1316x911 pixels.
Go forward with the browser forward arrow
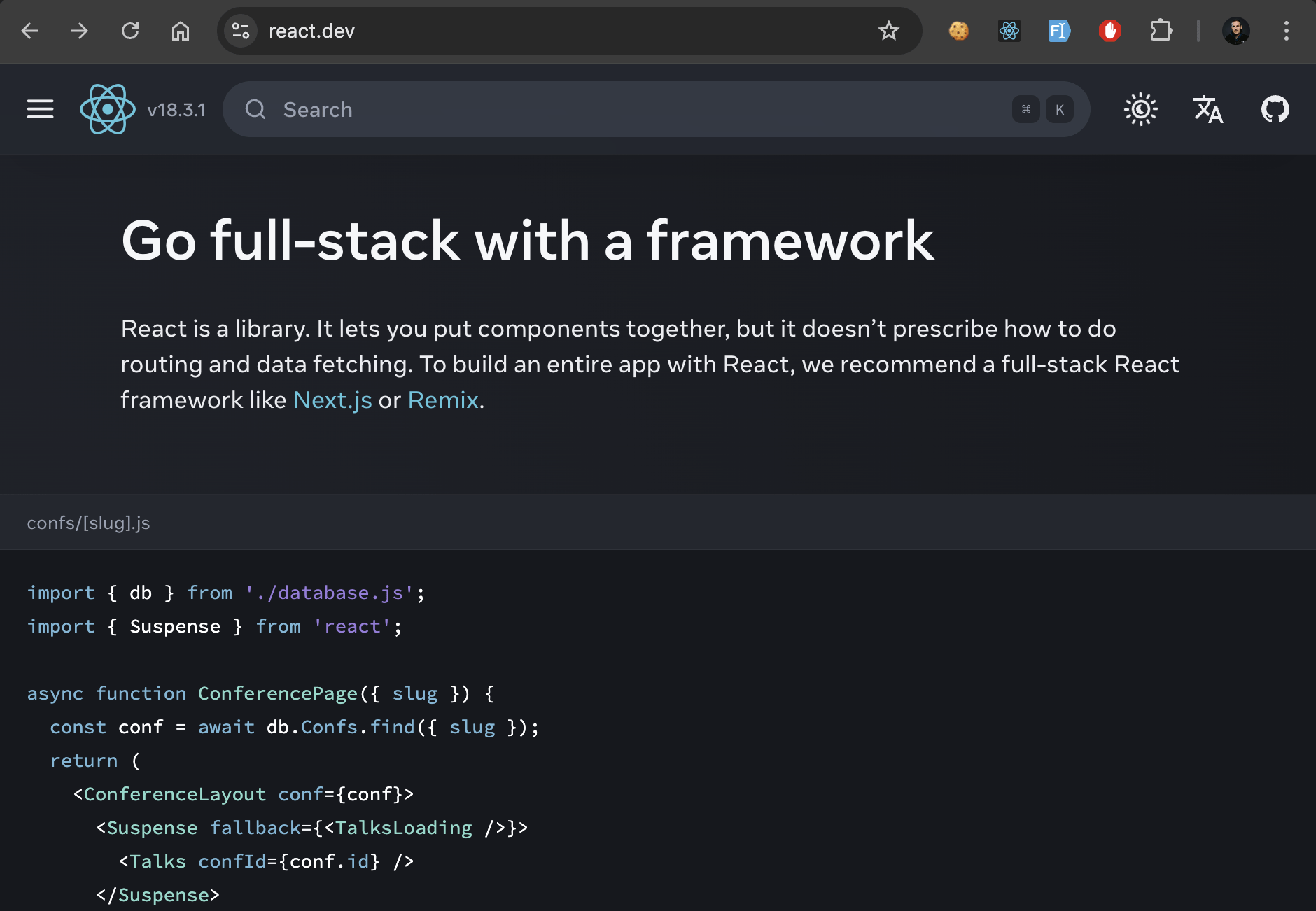pyautogui.click(x=80, y=31)
